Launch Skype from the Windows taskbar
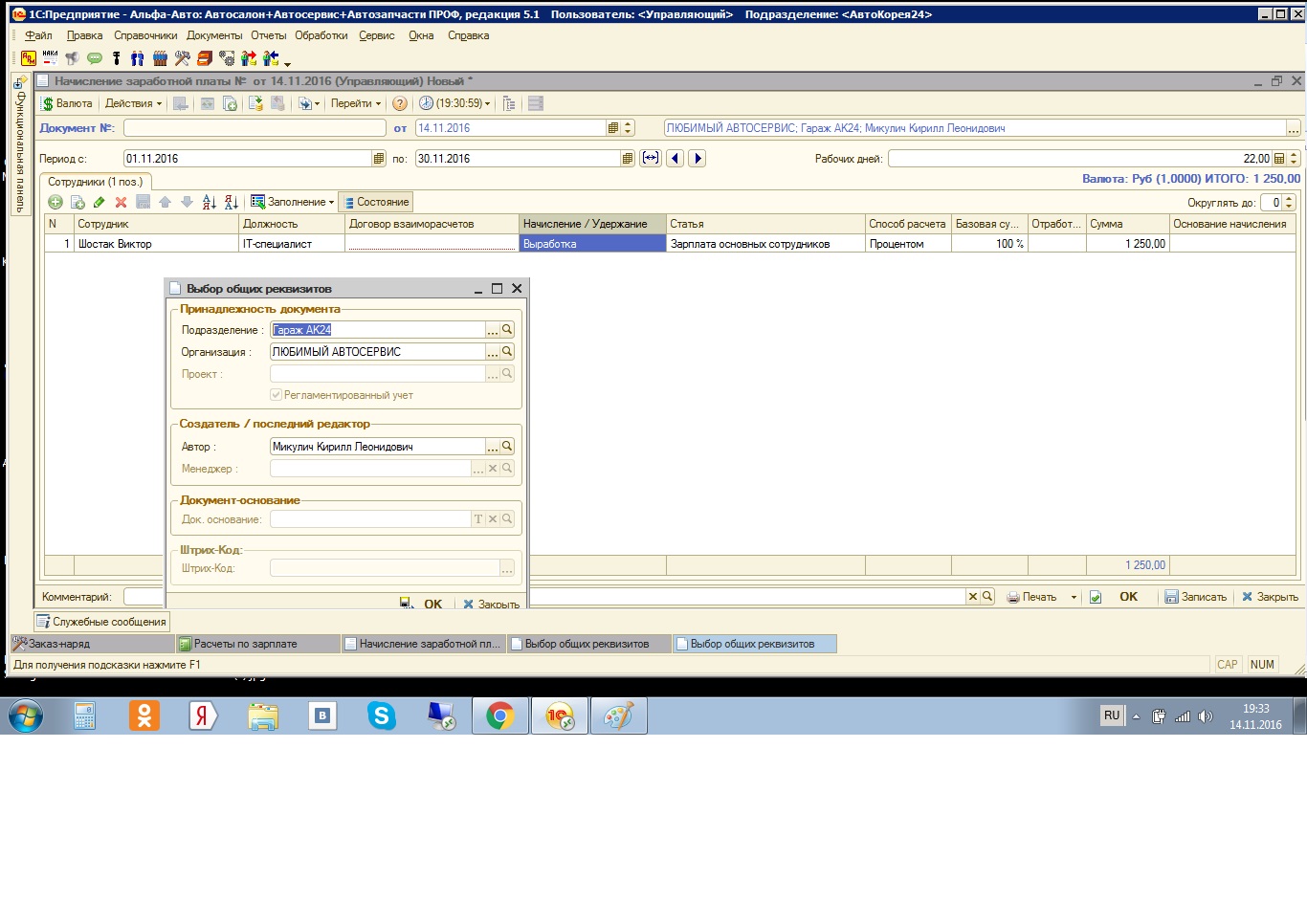 tap(382, 715)
